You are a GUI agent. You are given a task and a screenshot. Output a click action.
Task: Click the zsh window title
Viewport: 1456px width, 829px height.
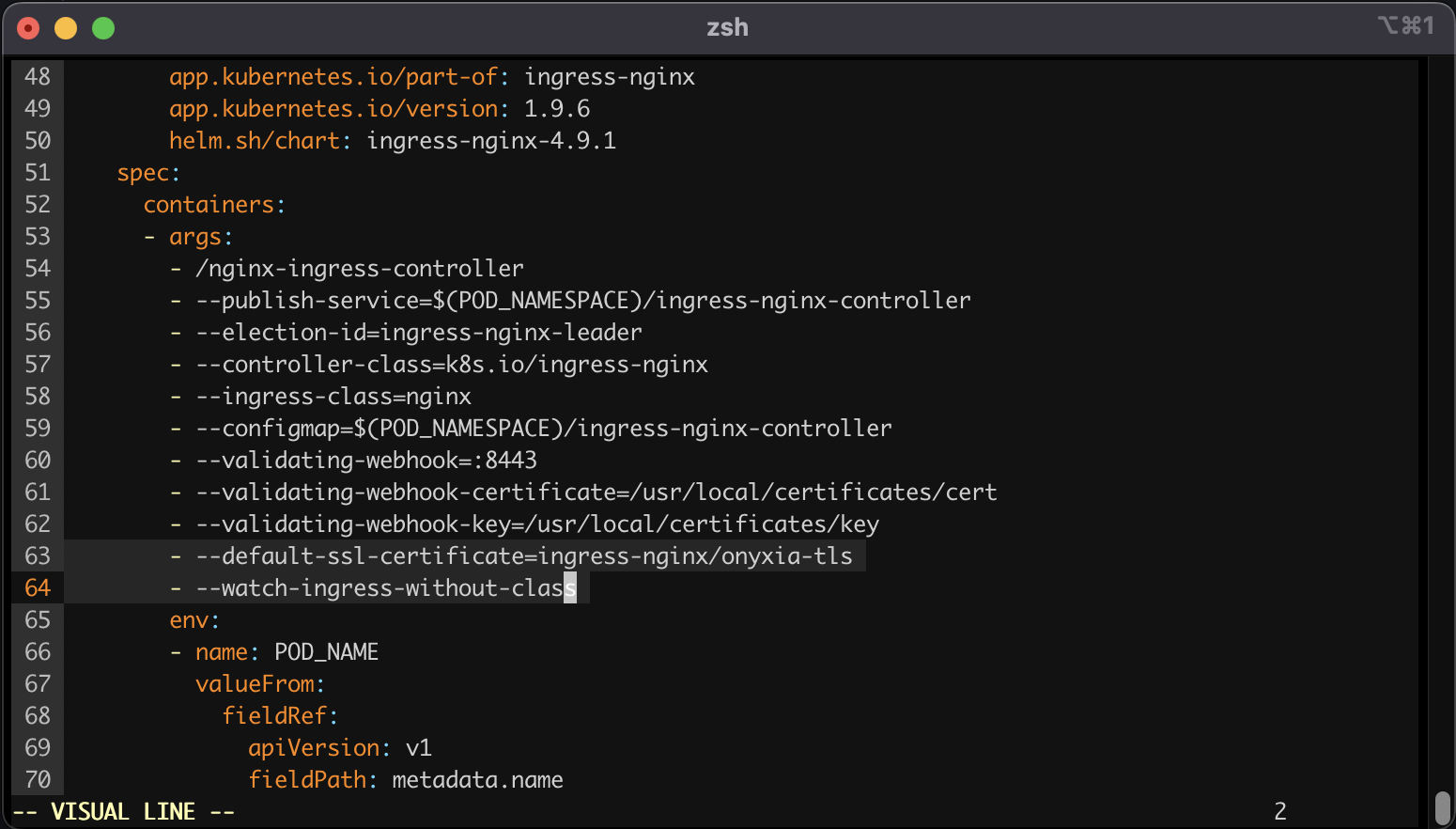(x=727, y=27)
